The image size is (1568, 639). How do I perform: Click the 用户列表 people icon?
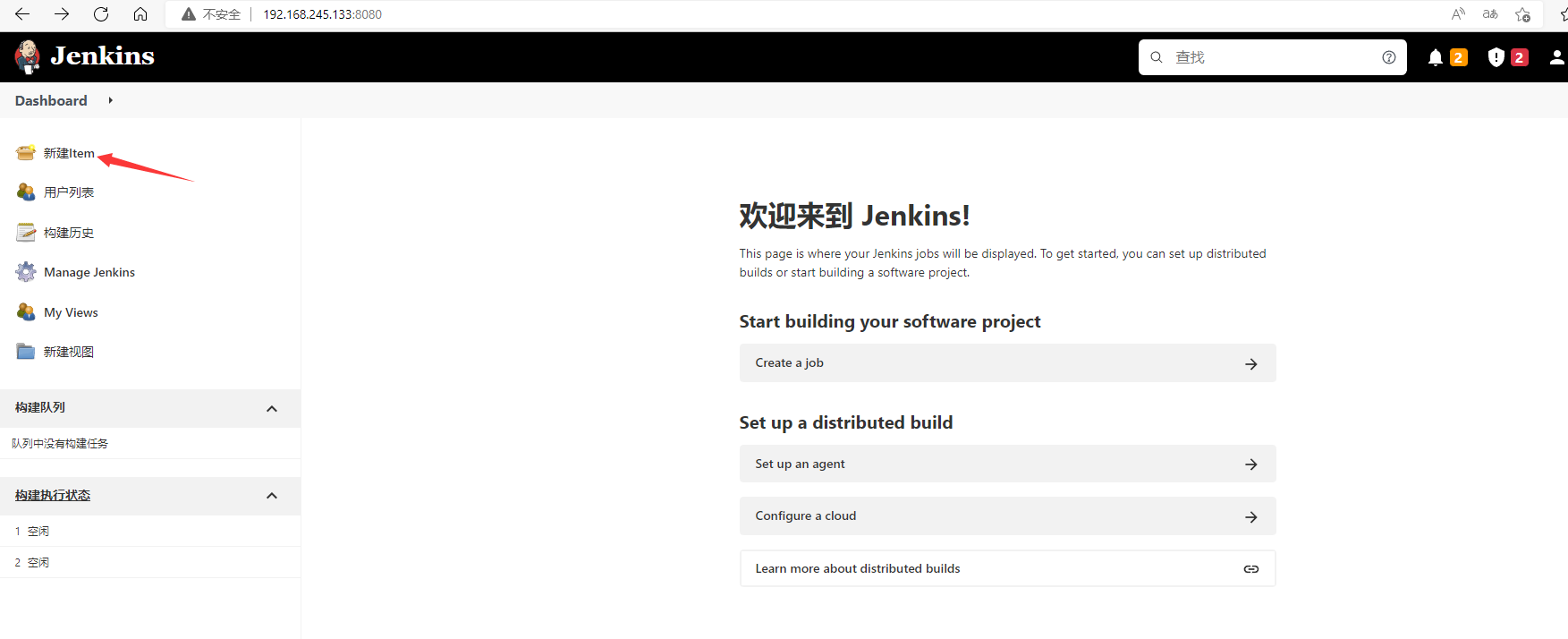26,192
